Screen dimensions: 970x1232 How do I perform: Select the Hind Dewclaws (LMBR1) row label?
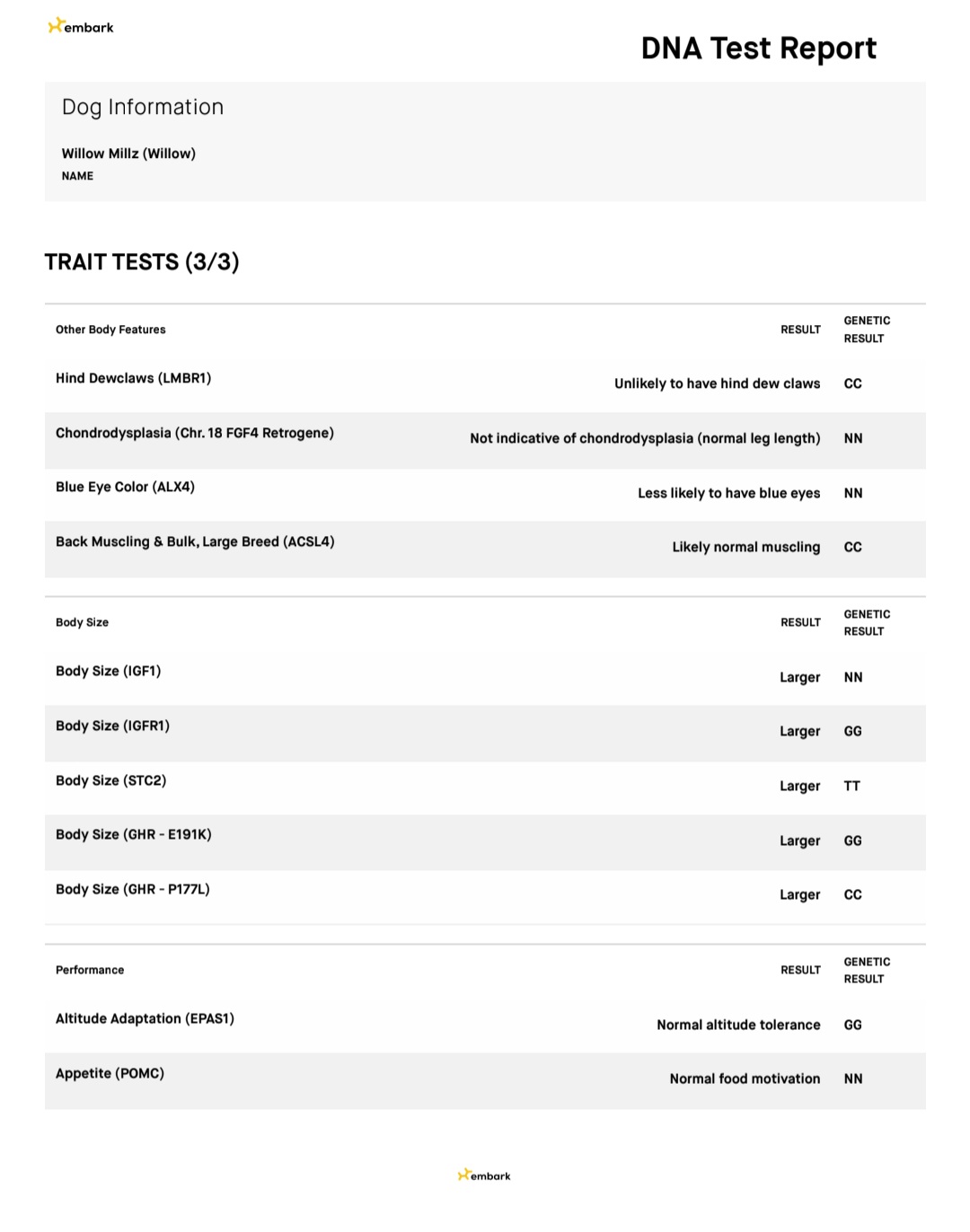click(133, 378)
